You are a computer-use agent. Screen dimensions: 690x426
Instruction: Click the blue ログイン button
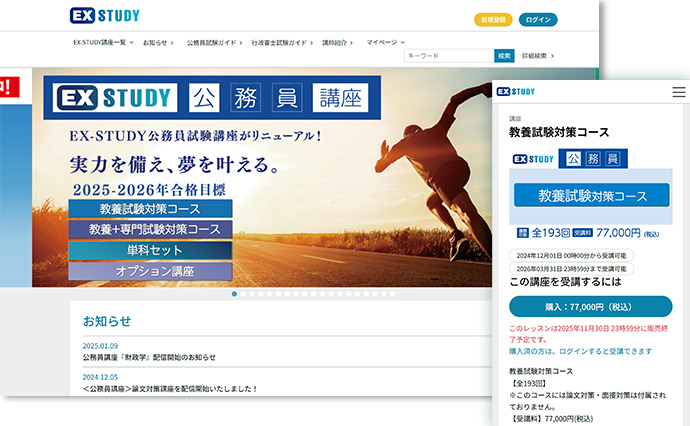538,20
